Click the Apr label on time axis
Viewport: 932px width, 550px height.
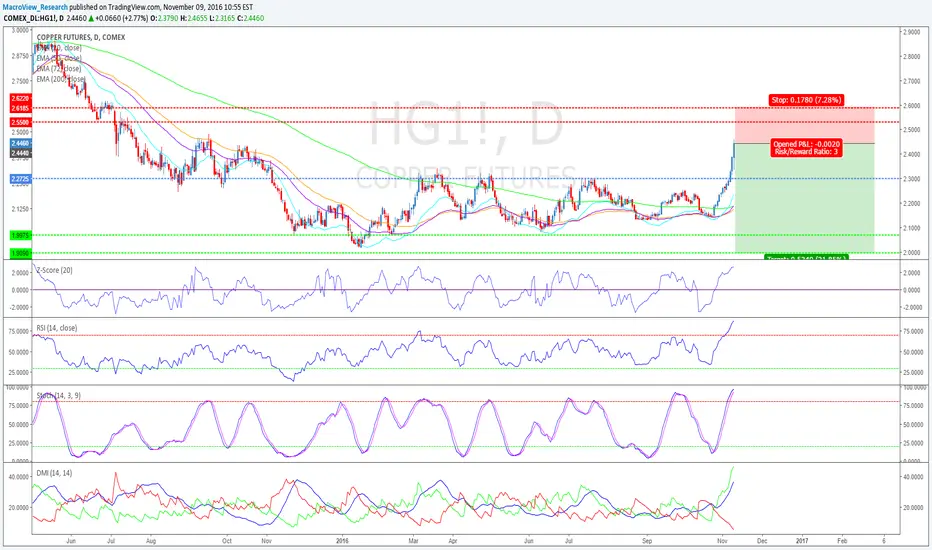453,541
